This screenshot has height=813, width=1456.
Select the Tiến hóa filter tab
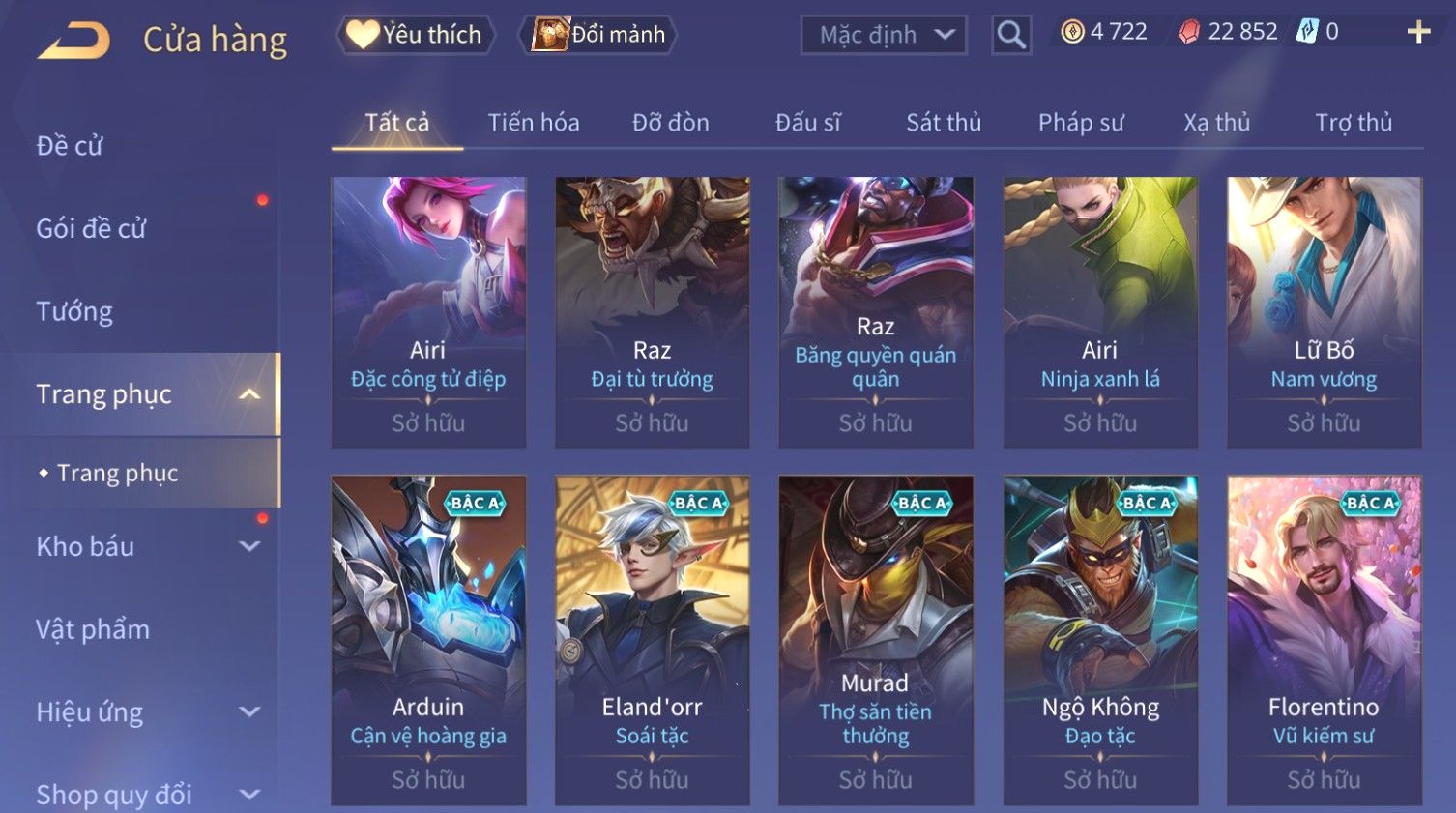tap(534, 123)
